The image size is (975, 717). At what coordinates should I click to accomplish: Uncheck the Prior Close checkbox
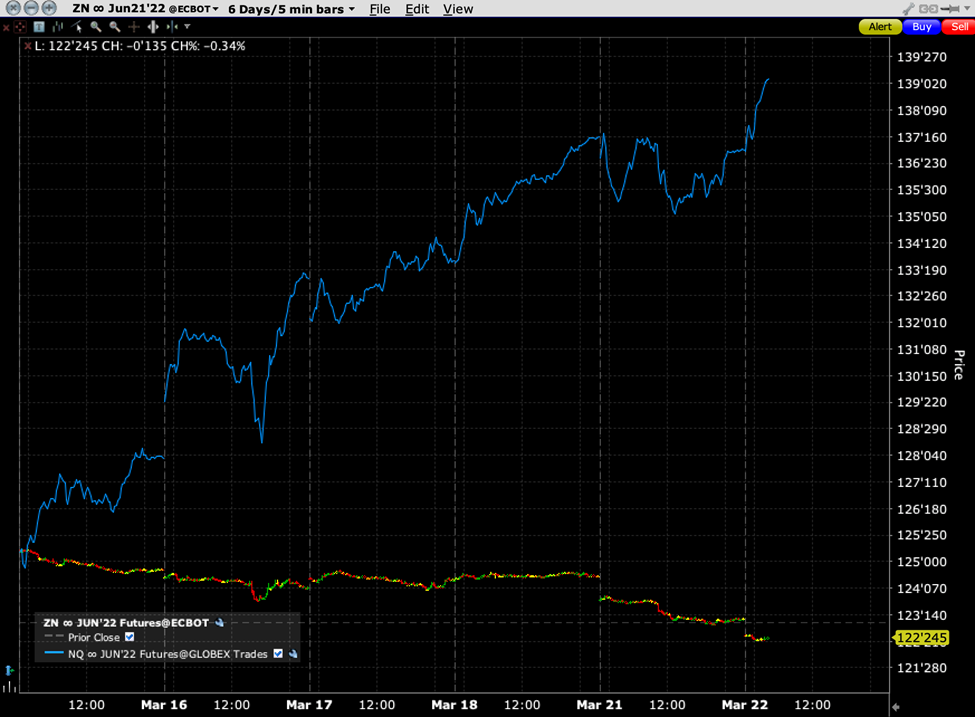click(x=129, y=637)
